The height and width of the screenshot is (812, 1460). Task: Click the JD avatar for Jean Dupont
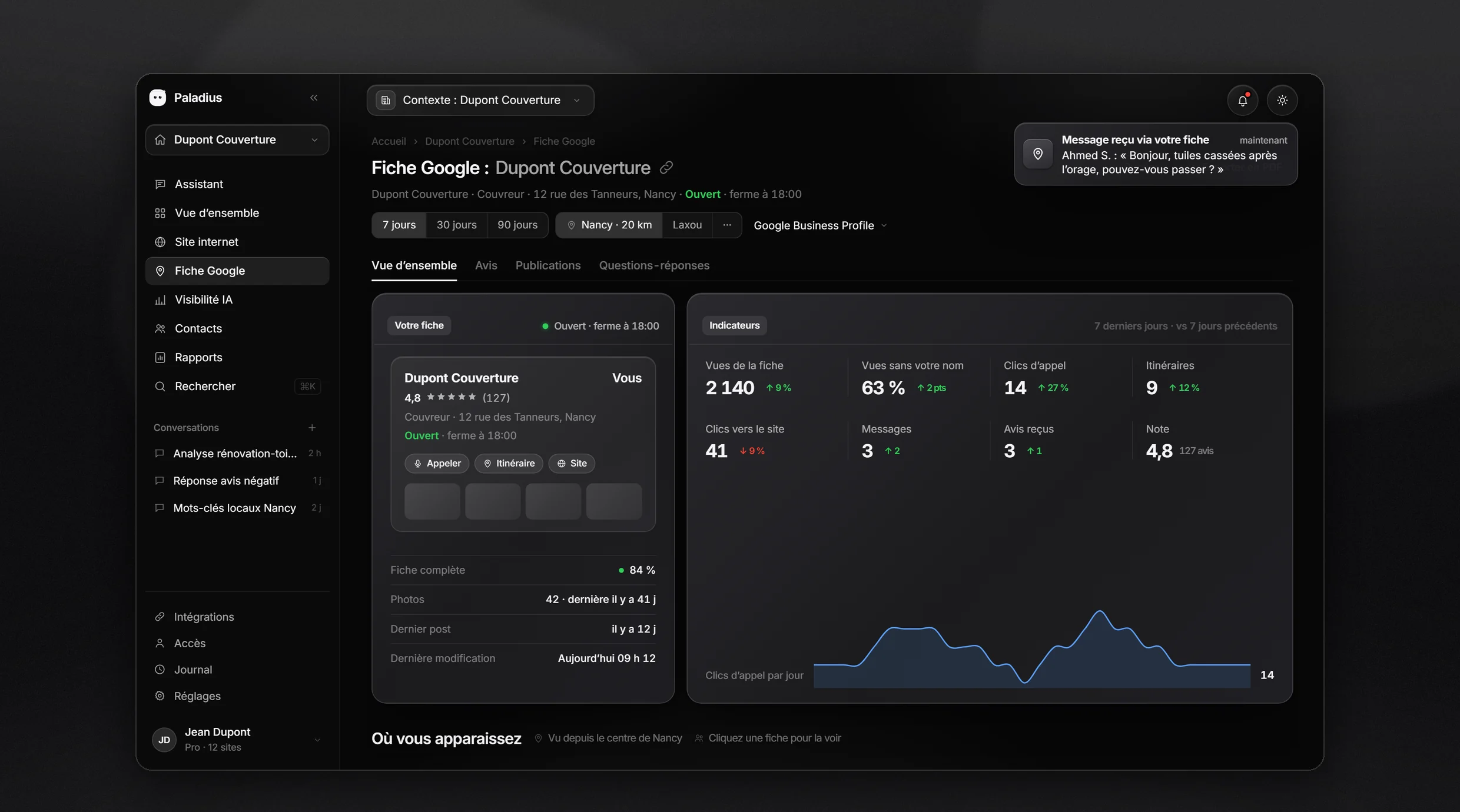164,740
